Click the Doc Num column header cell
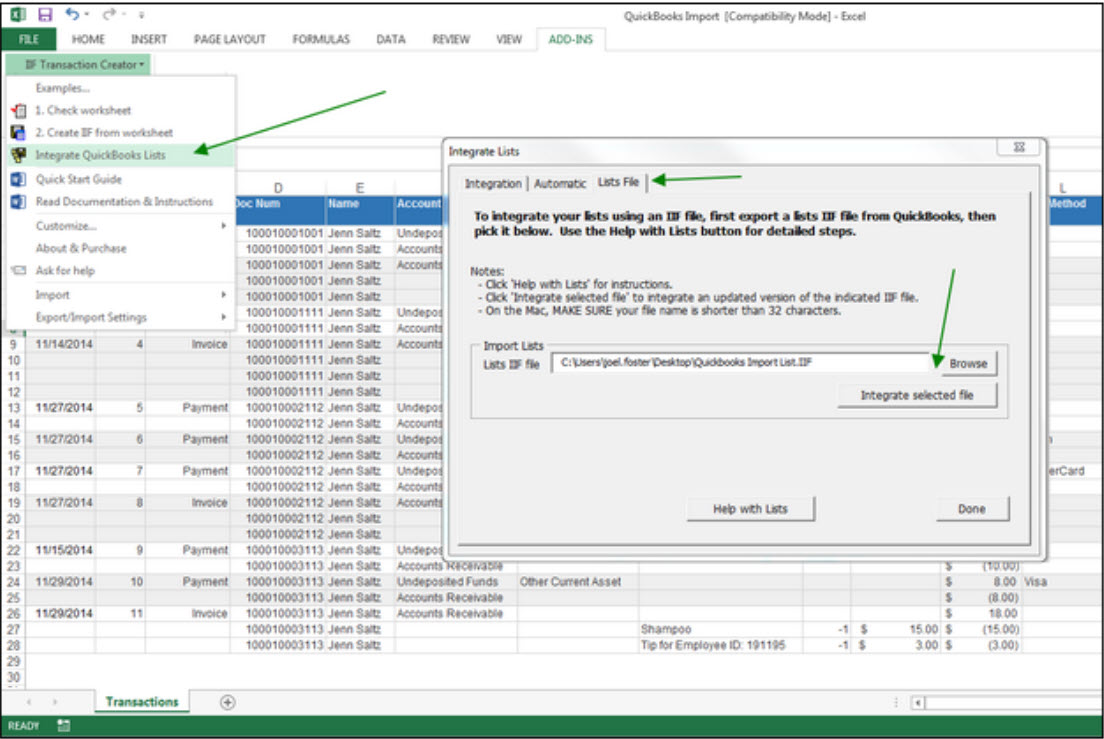 pos(278,210)
